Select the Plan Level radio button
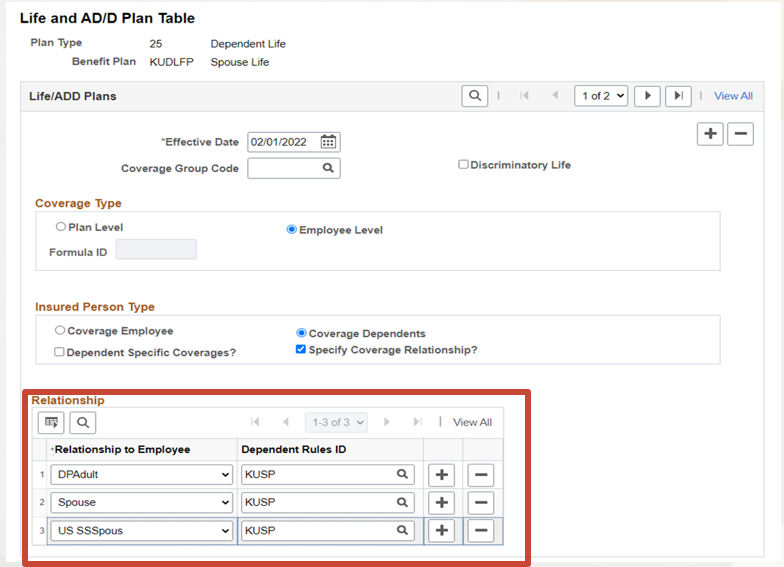This screenshot has width=784, height=567. 61,227
